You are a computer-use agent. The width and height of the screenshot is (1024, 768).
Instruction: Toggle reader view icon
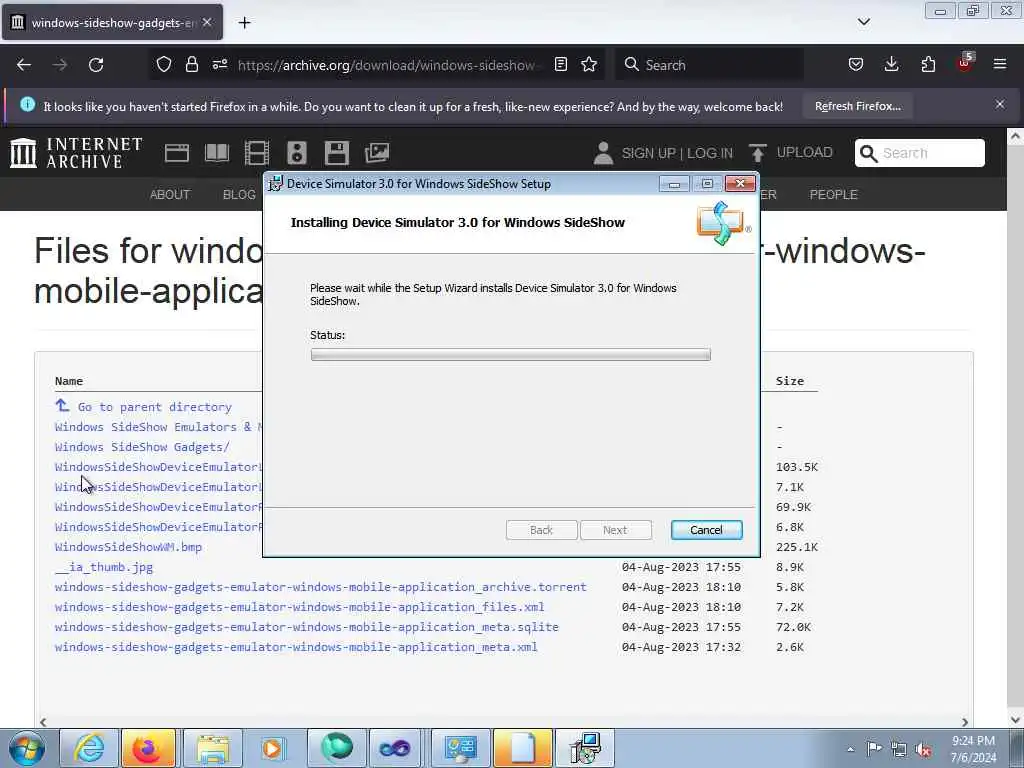560,65
